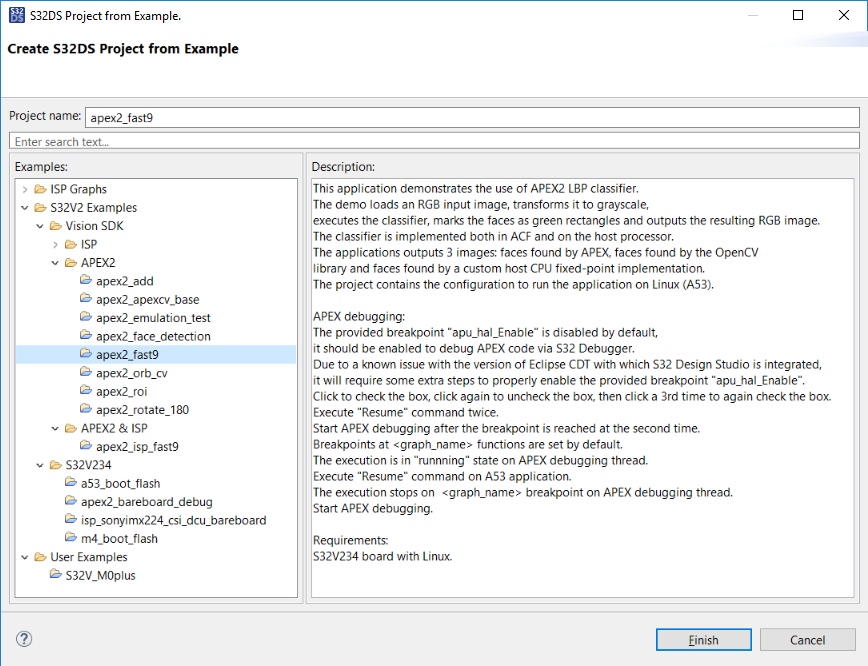Expand the ISP Graphs tree node

(x=24, y=189)
